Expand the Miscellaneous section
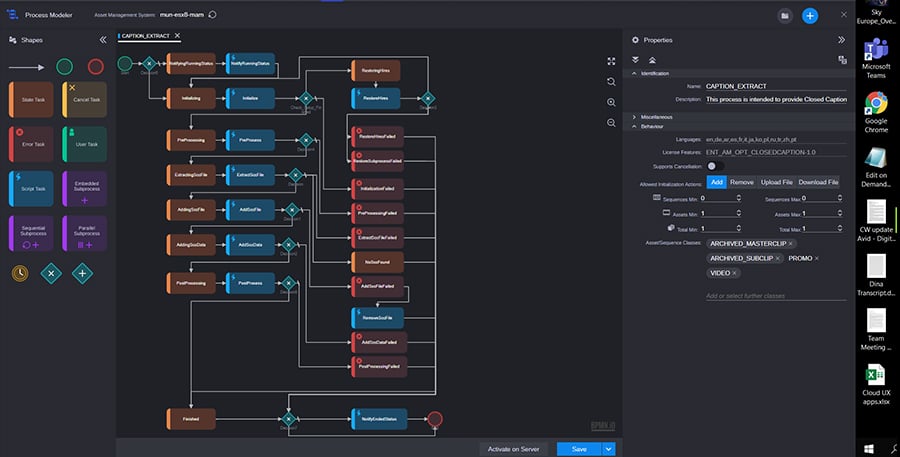 click(x=634, y=117)
